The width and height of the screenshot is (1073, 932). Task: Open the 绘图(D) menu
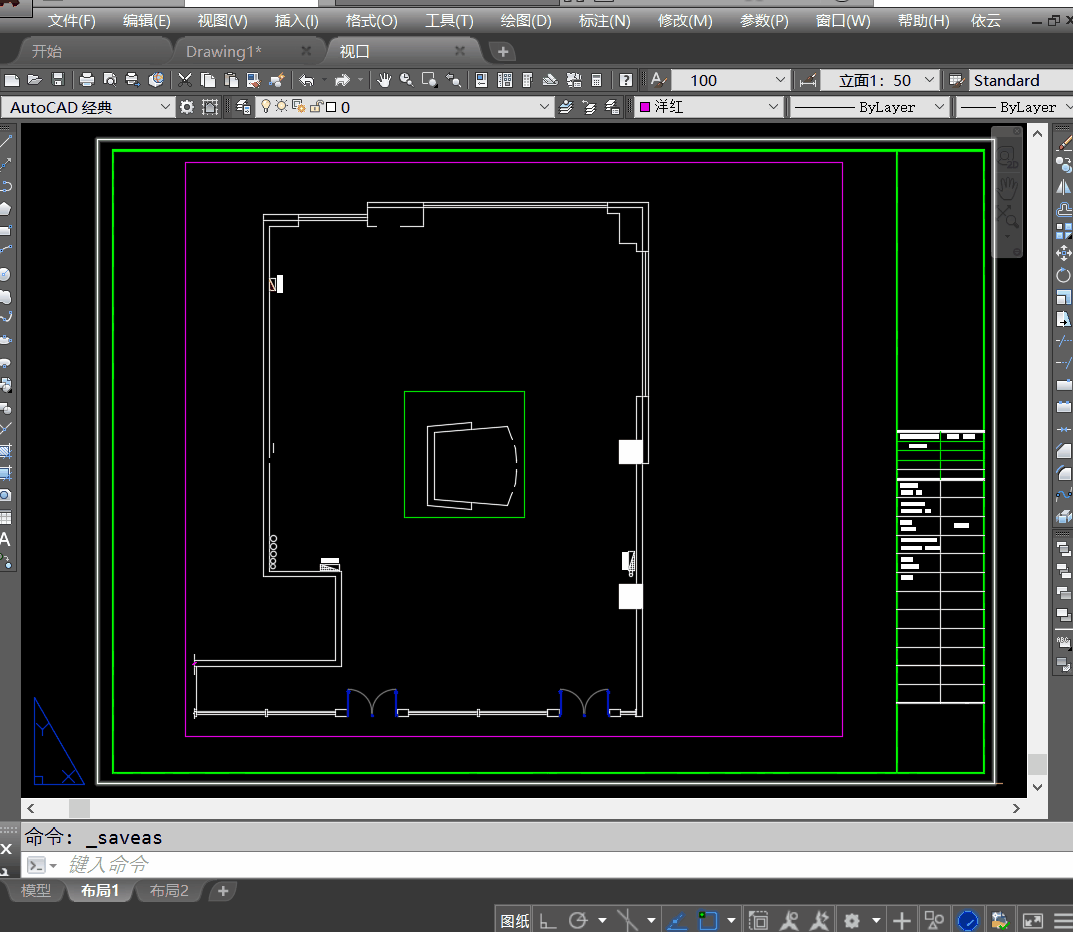(526, 21)
